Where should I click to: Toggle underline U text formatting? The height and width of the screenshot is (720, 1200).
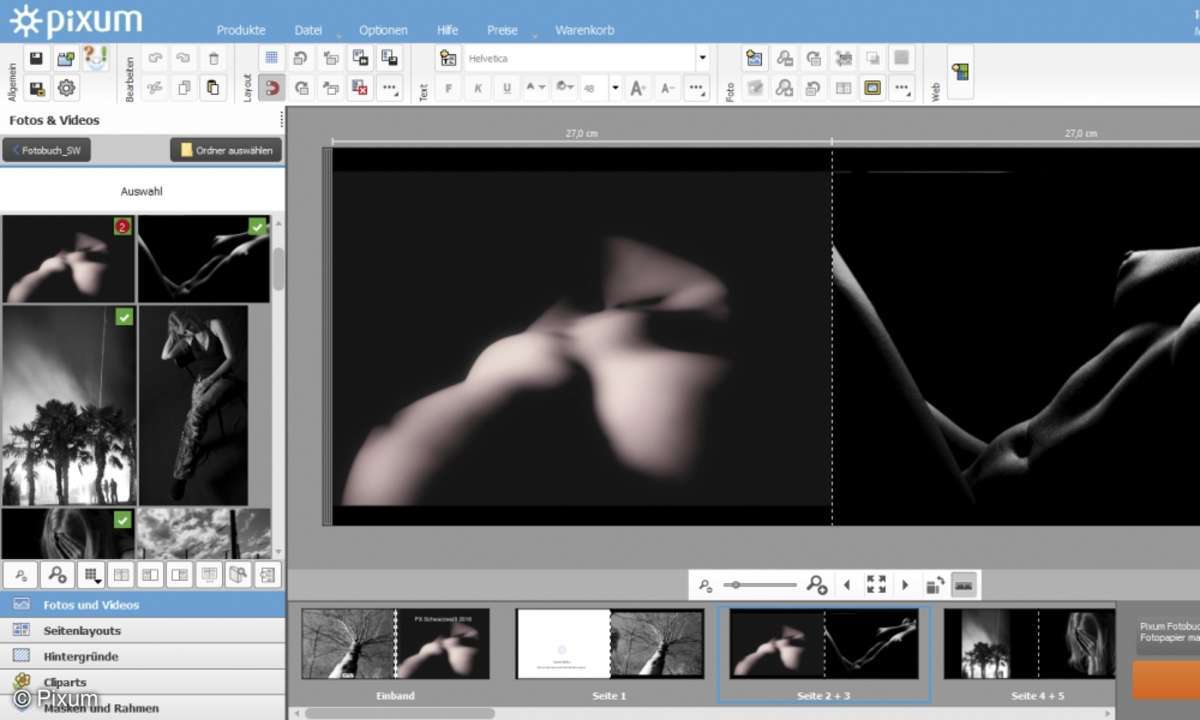pos(507,88)
